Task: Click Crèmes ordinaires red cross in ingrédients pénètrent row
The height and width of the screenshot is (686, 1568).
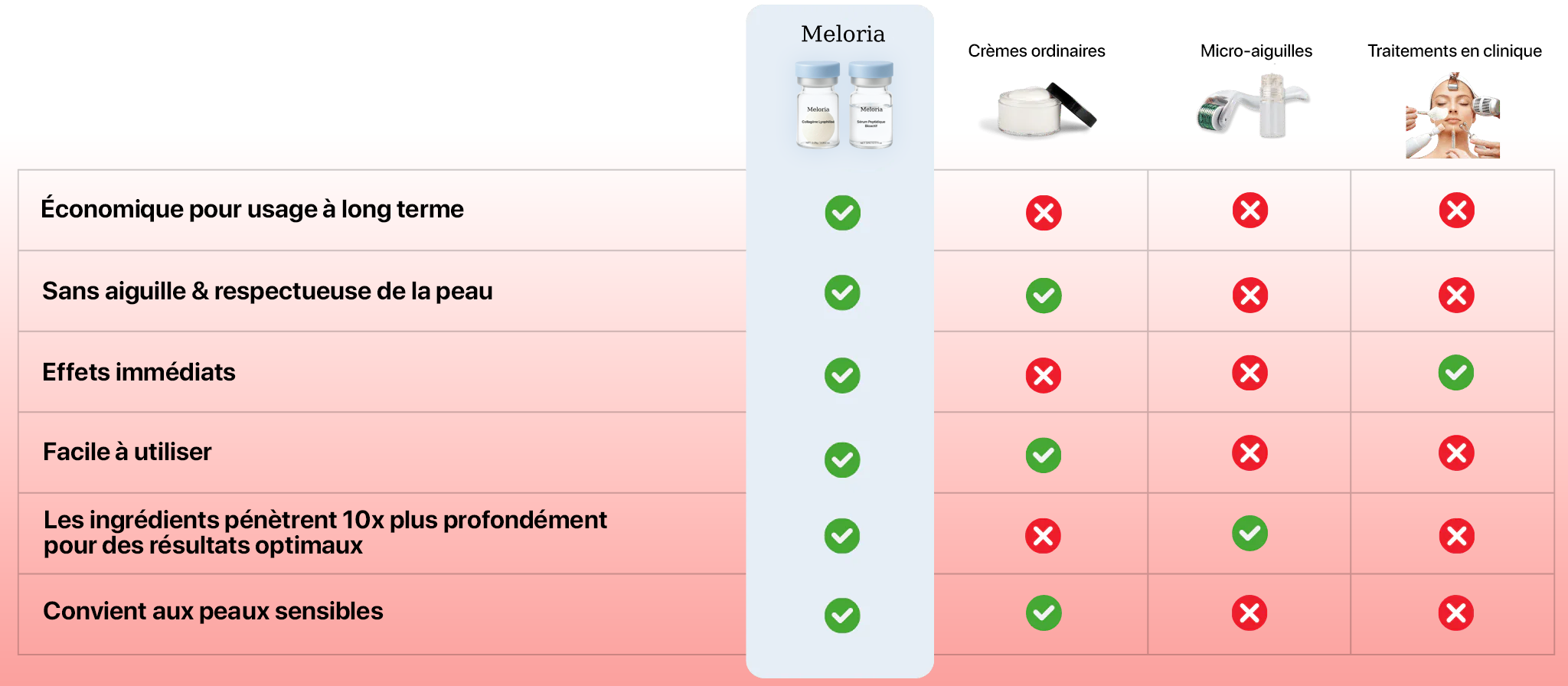Action: [x=1043, y=536]
